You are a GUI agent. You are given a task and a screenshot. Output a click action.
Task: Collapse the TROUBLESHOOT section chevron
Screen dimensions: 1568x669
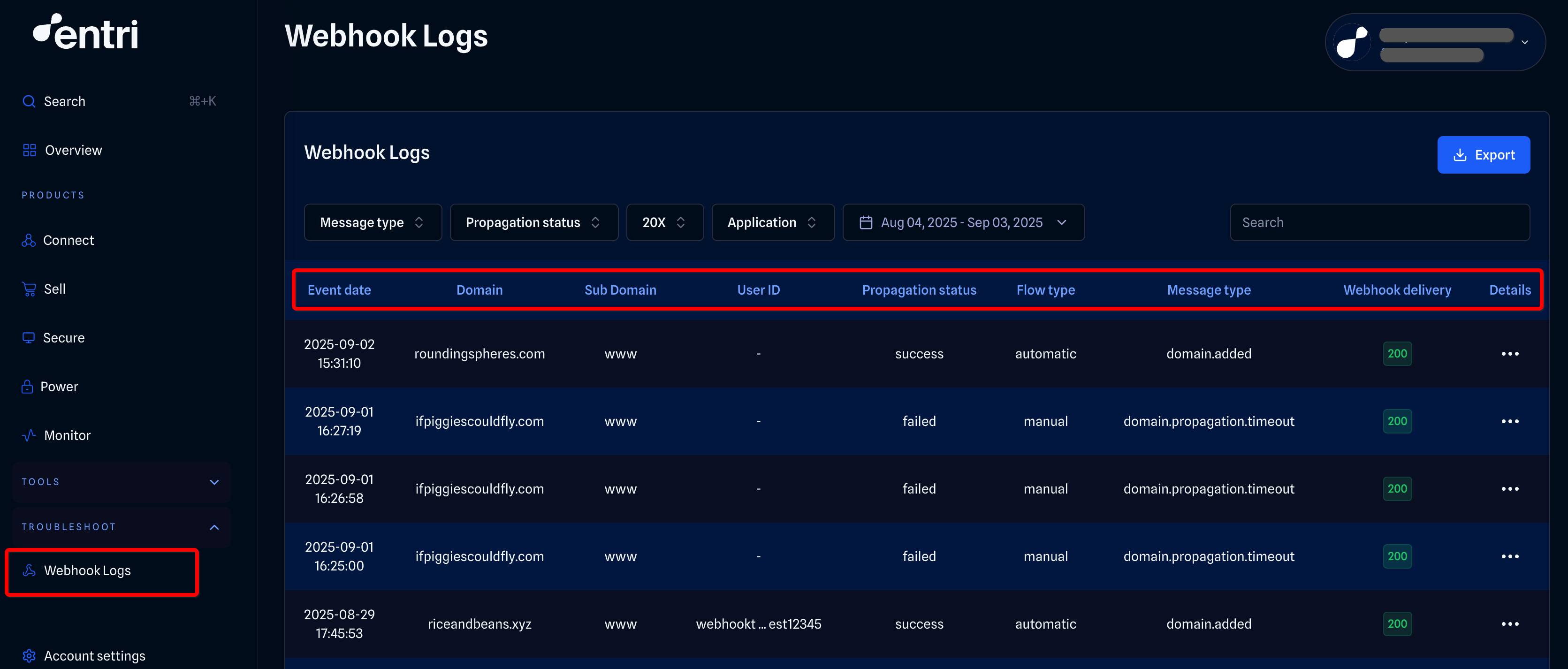(214, 527)
